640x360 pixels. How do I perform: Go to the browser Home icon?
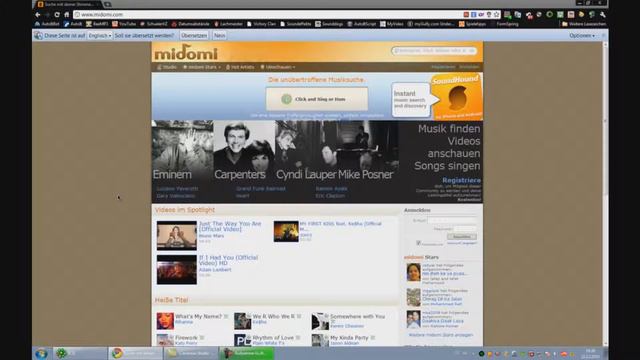[x=67, y=14]
